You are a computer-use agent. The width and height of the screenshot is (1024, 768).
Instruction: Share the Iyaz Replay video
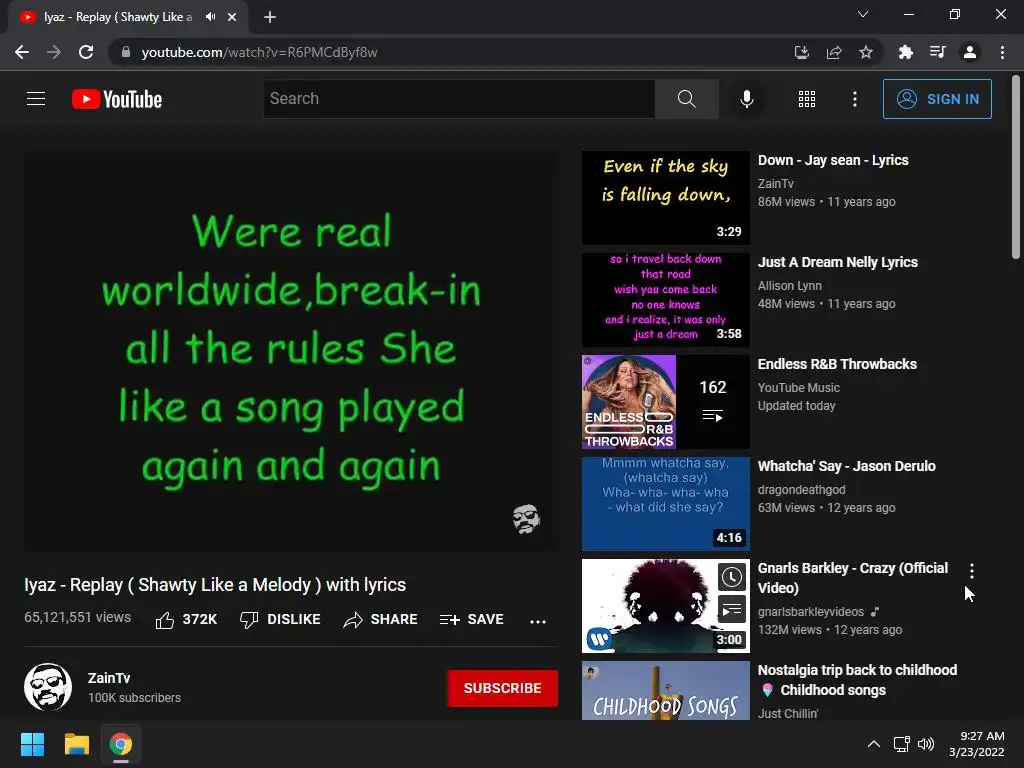click(380, 619)
